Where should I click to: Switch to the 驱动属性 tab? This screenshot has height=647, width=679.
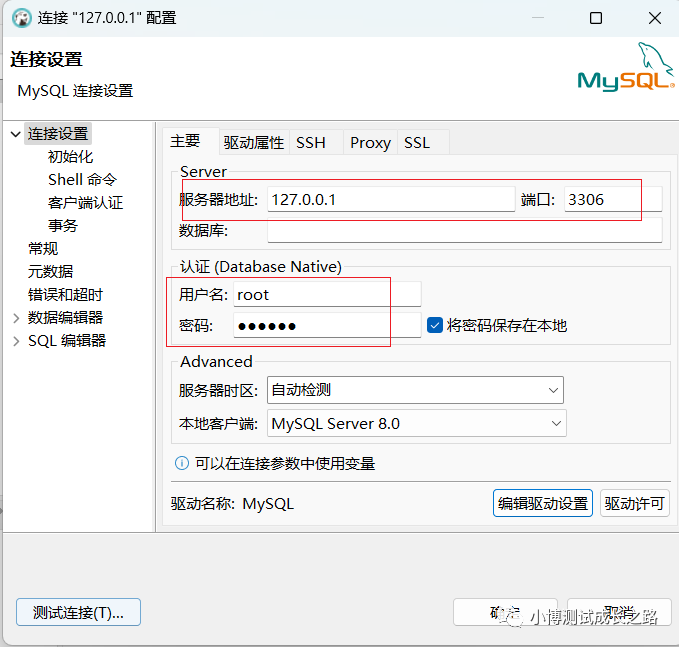[x=254, y=142]
